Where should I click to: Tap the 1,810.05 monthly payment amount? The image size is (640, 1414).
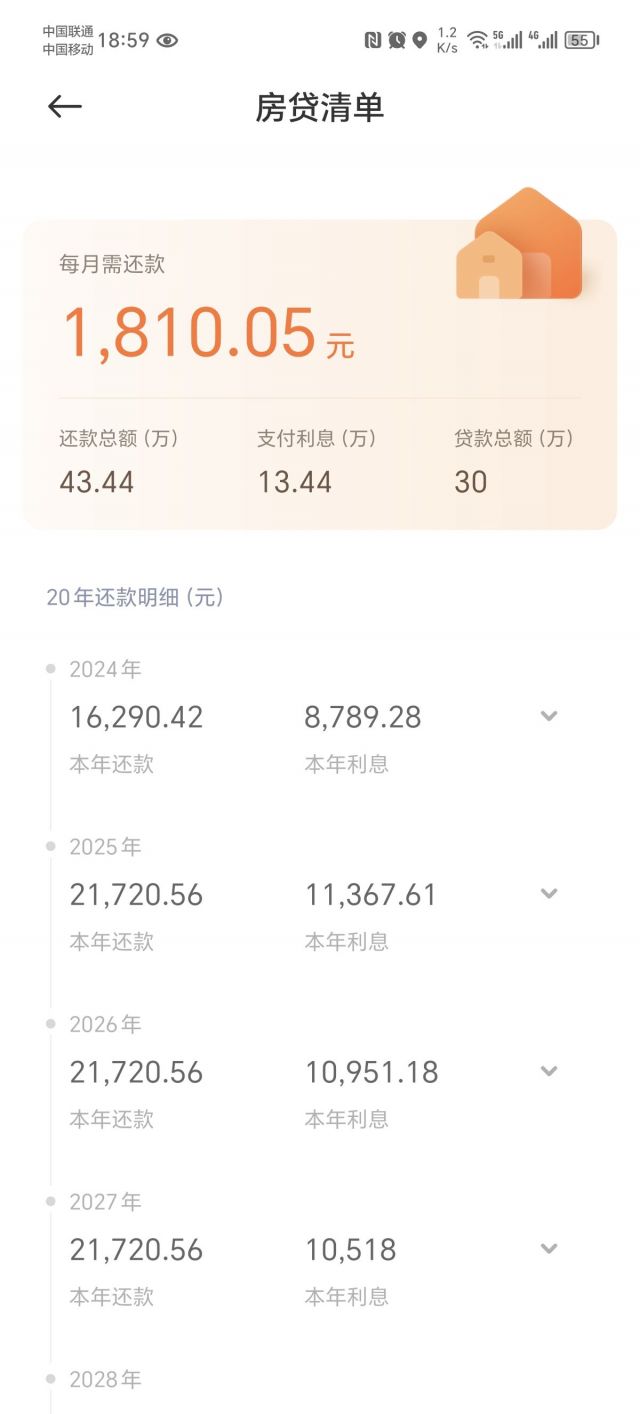pos(190,333)
